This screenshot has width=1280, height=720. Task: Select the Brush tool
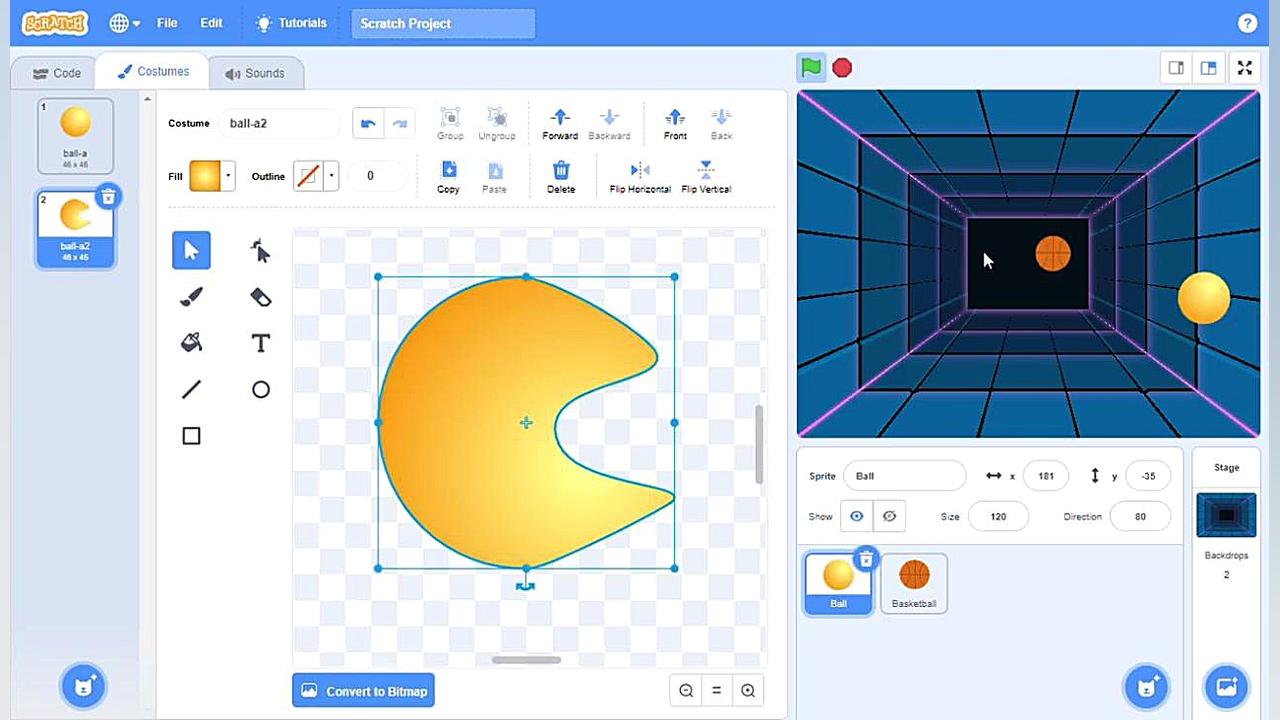pyautogui.click(x=191, y=297)
